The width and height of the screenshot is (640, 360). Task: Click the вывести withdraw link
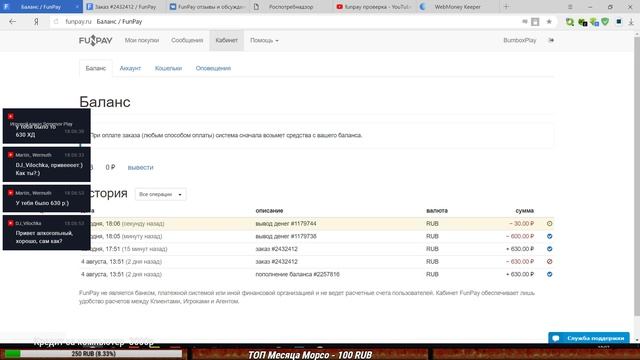click(140, 167)
